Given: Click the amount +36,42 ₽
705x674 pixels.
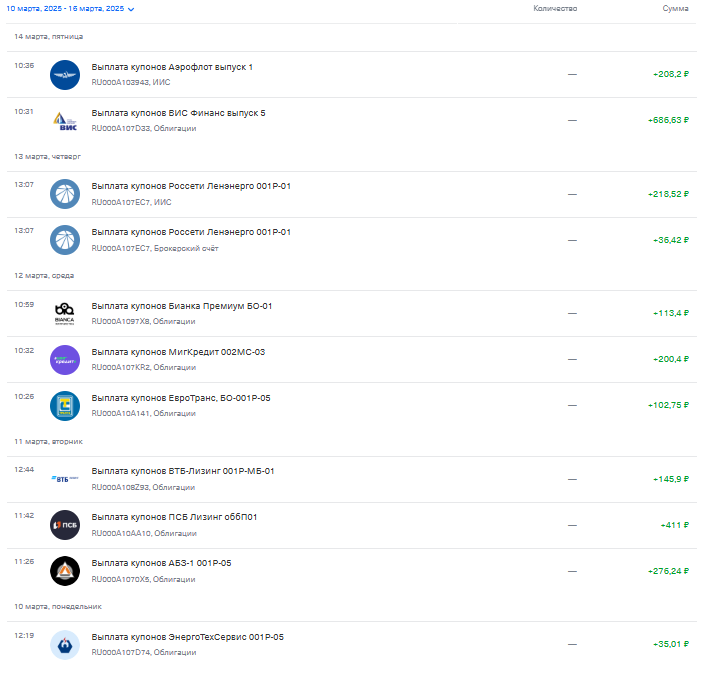Looking at the screenshot, I should coord(671,240).
